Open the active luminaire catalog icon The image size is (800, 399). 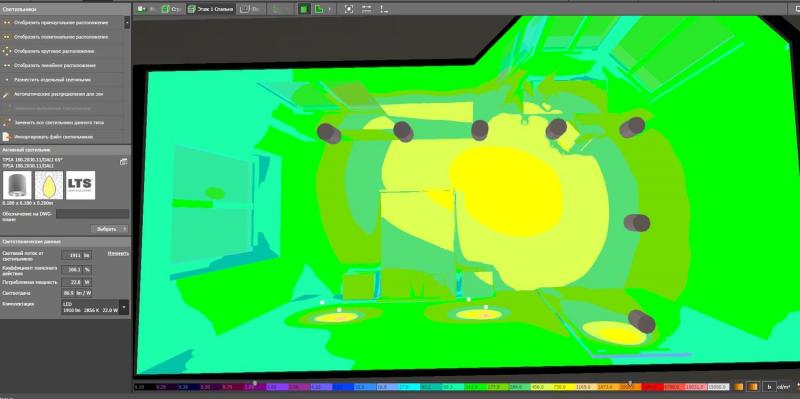click(x=123, y=162)
